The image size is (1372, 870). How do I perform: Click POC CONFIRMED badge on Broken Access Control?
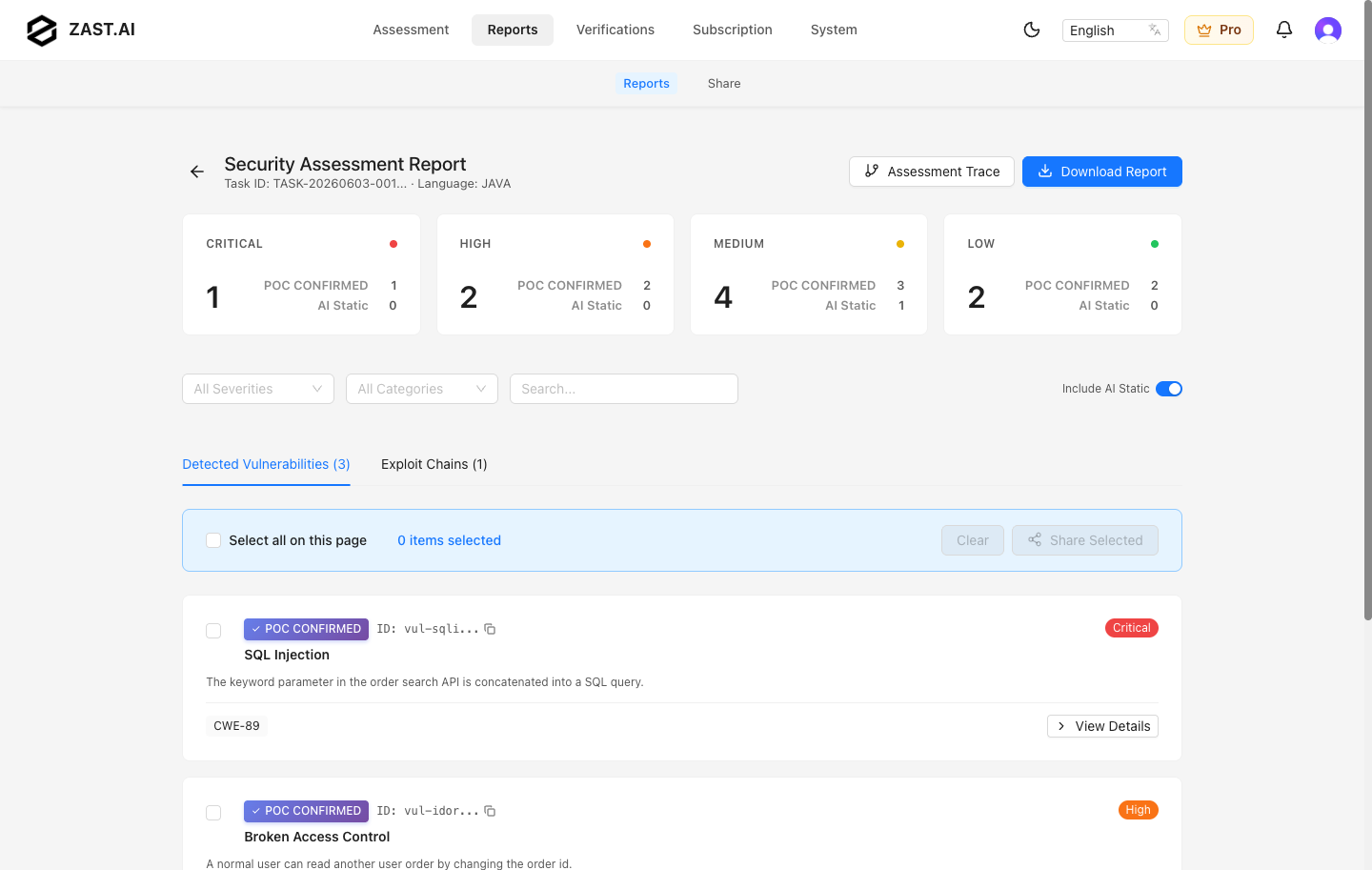(306, 811)
